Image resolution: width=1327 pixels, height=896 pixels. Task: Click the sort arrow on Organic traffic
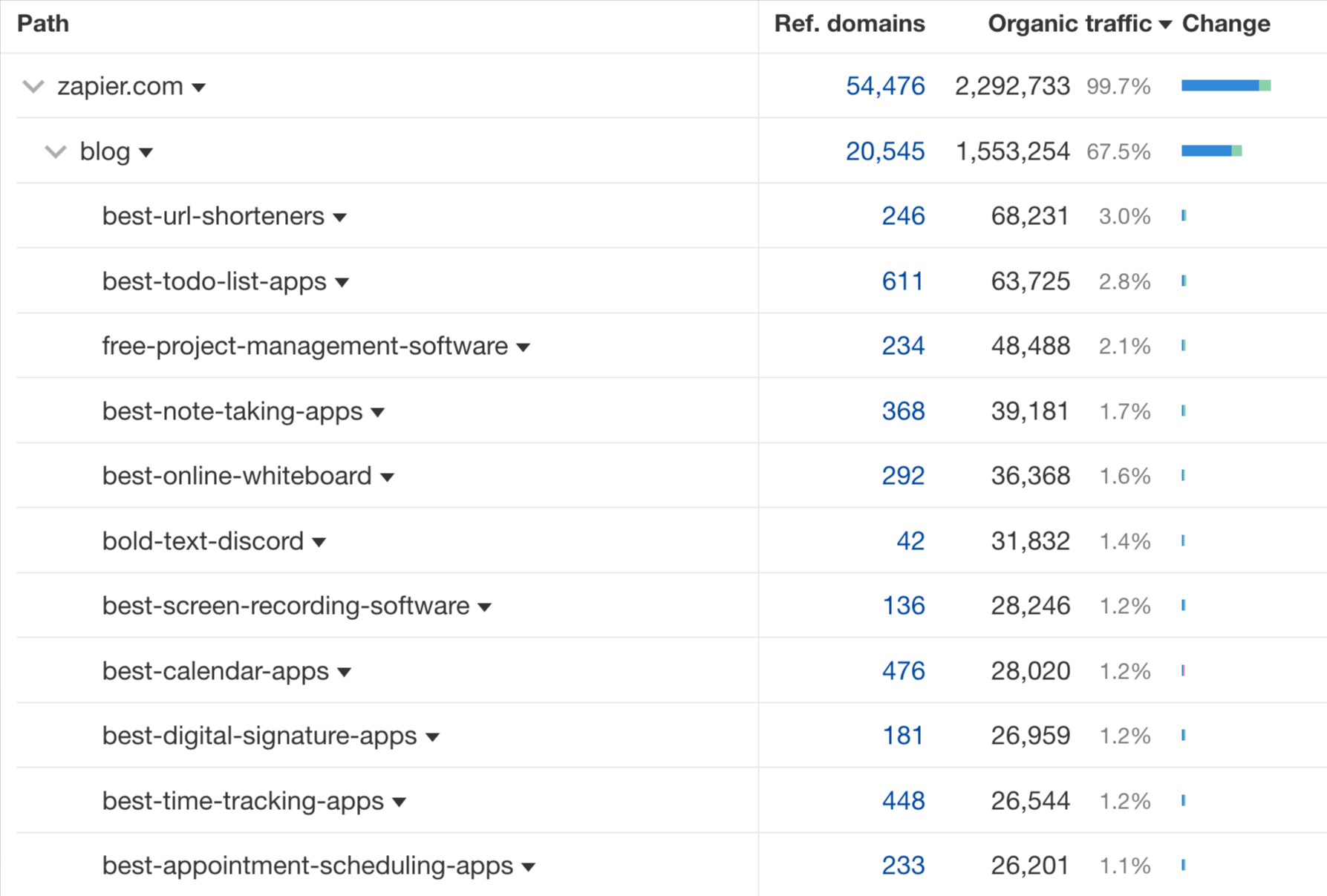pos(1165,23)
